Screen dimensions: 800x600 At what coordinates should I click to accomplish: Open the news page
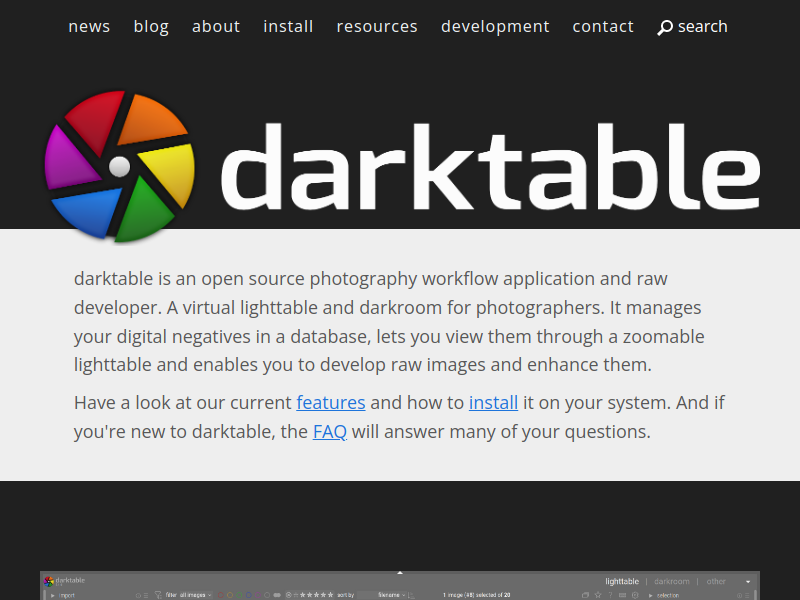(89, 27)
